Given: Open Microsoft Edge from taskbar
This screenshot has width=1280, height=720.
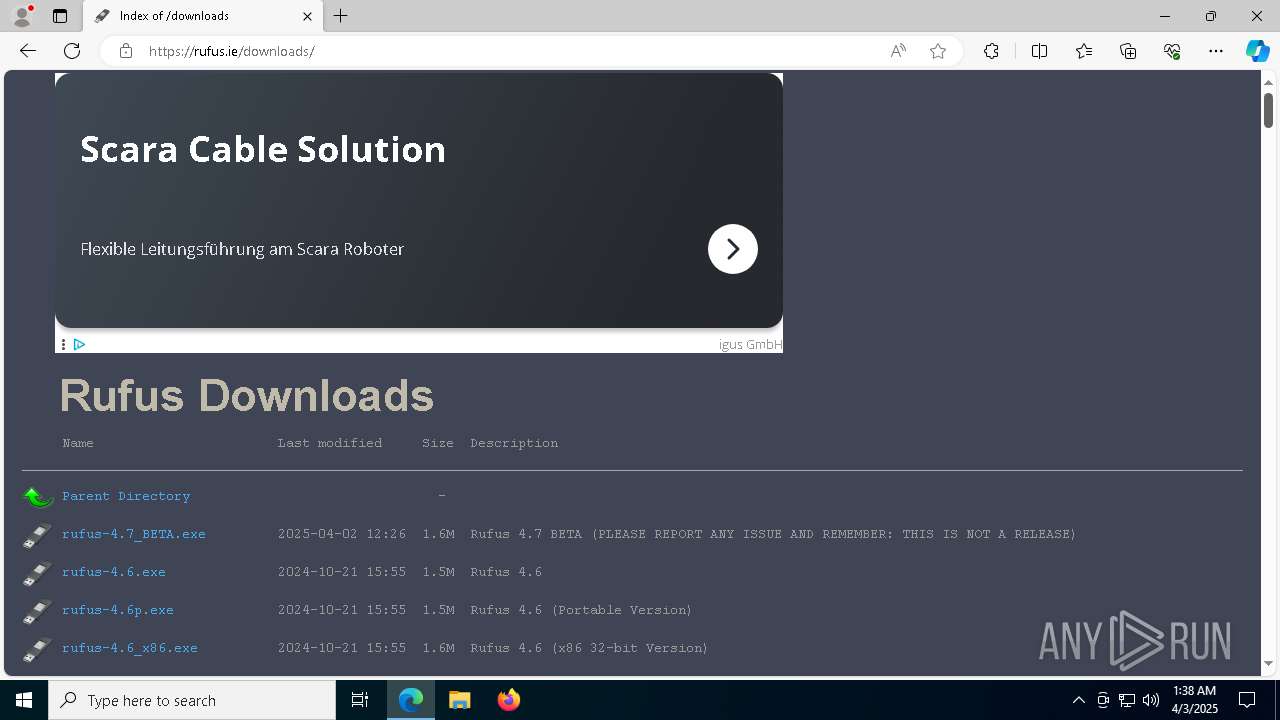Looking at the screenshot, I should (411, 700).
